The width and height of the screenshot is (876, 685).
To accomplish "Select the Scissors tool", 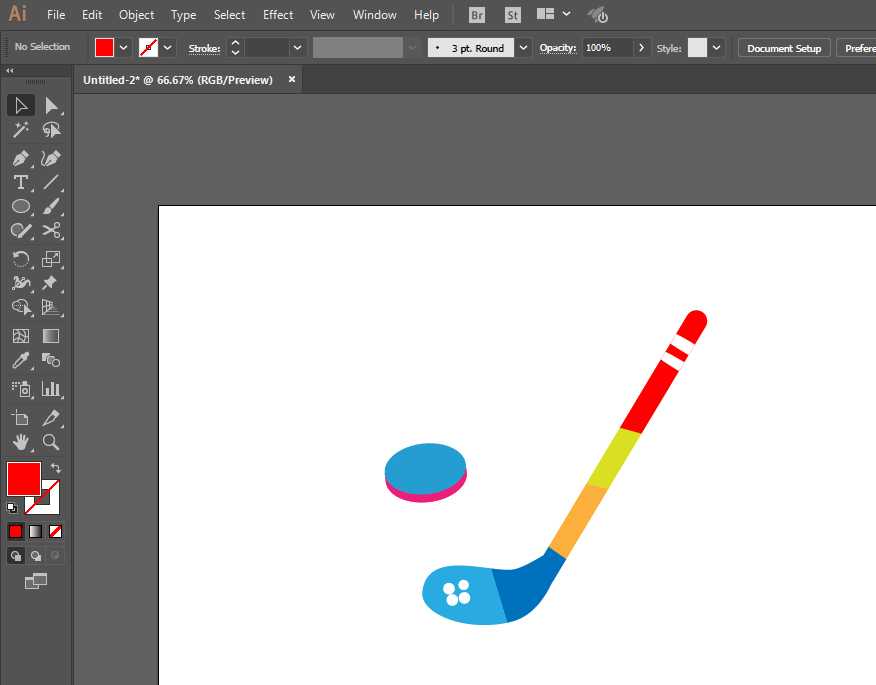I will coord(51,231).
